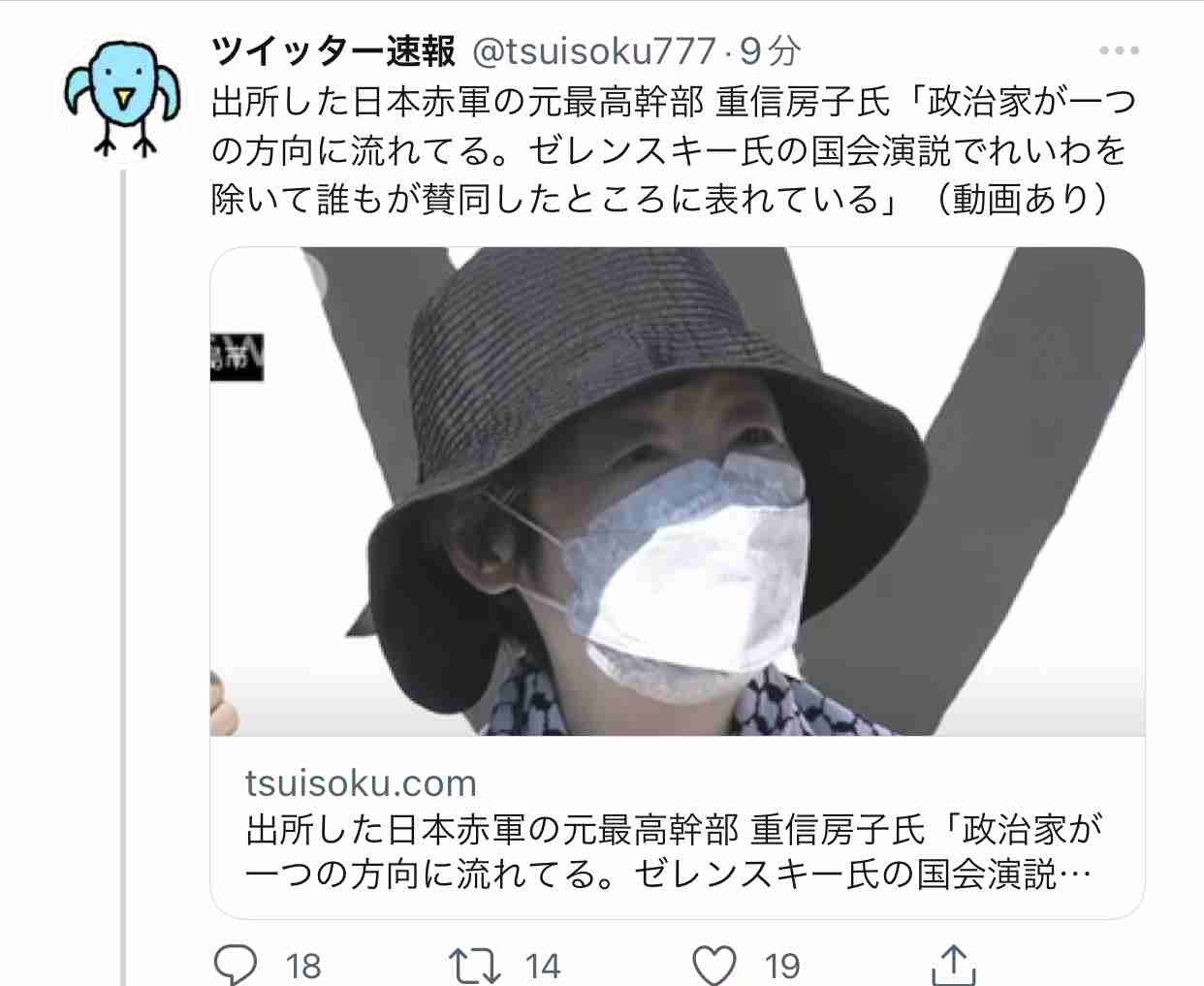Retweet using the retweet arrows icon
1204x986 pixels.
click(474, 966)
